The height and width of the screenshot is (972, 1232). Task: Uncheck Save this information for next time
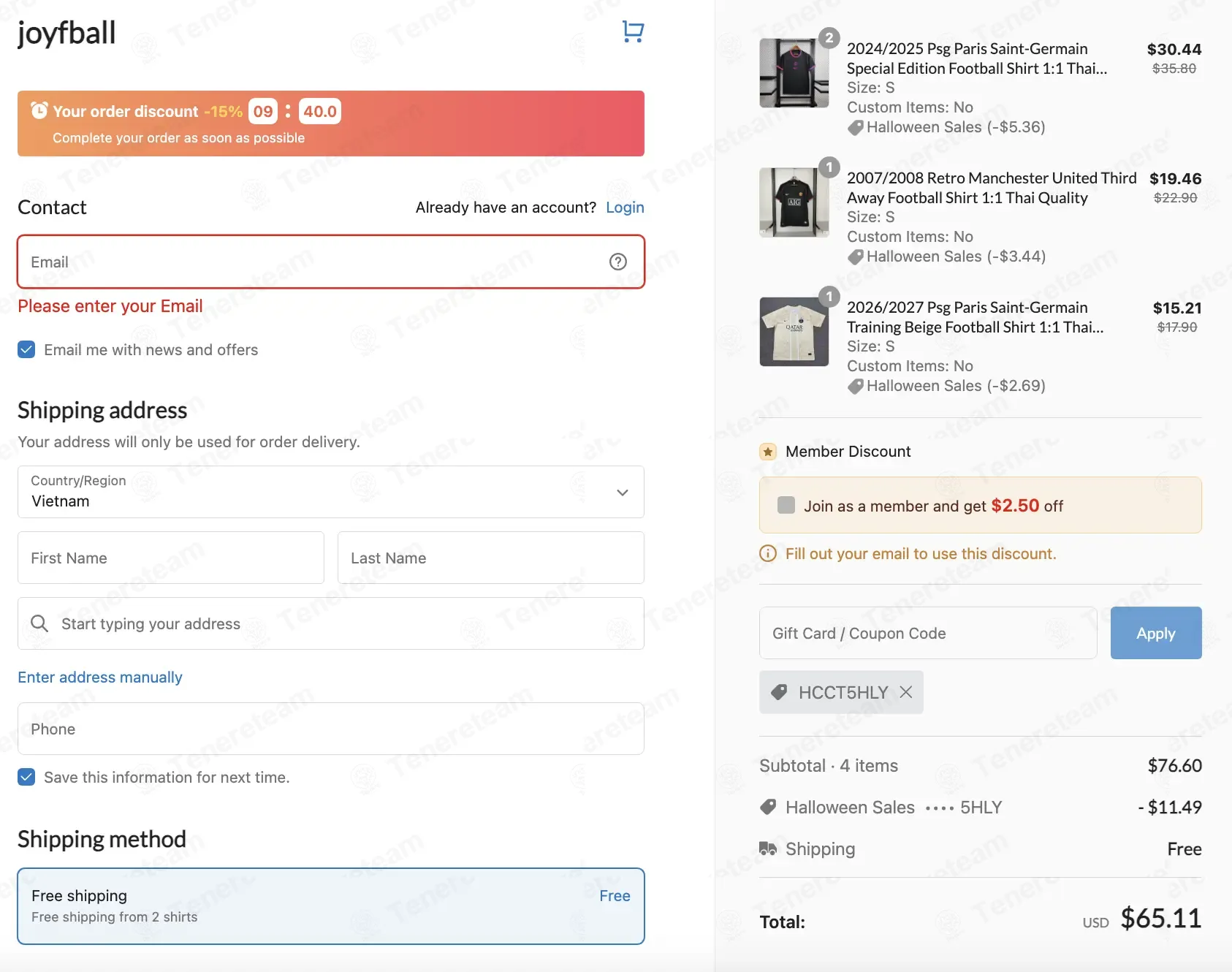click(26, 777)
